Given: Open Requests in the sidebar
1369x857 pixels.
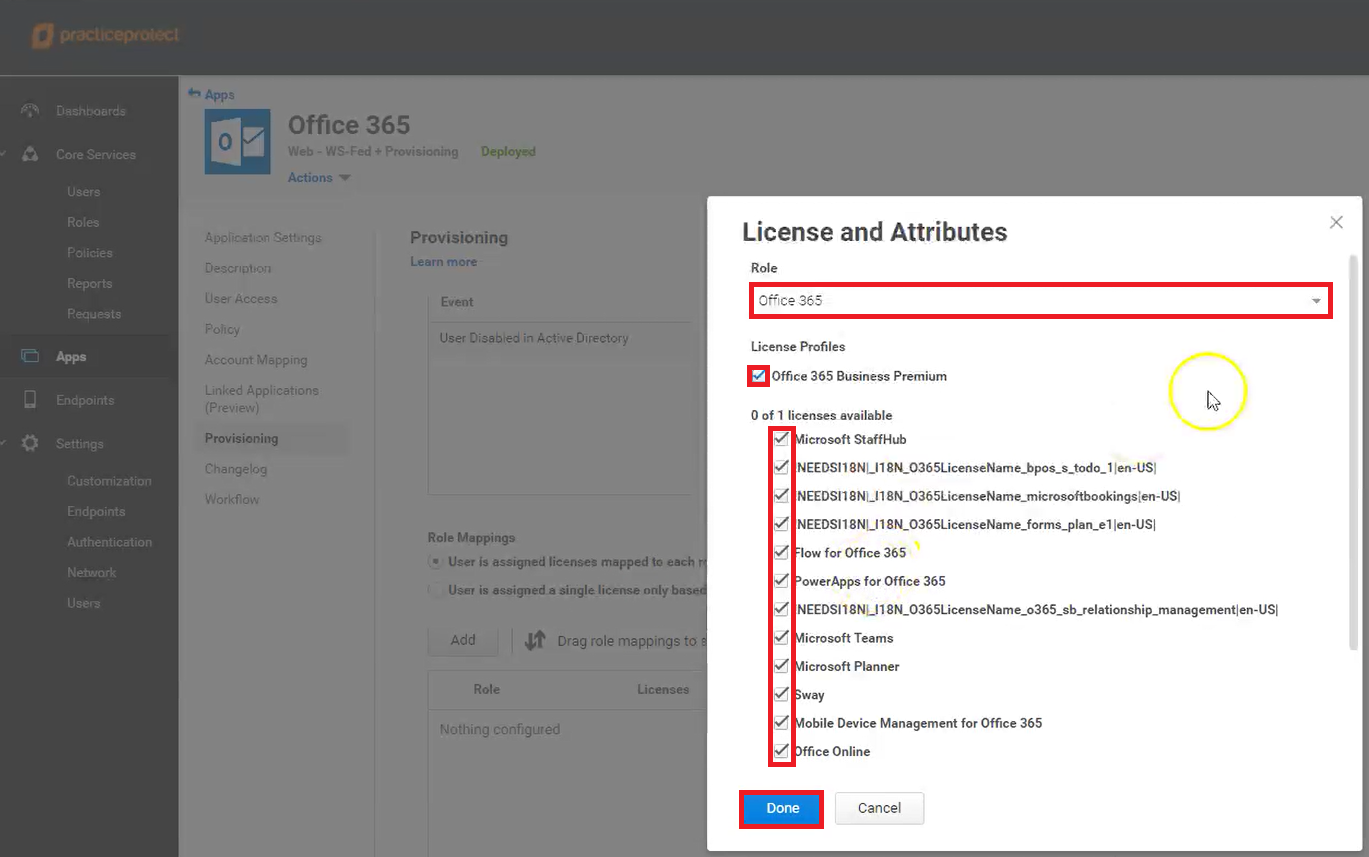Looking at the screenshot, I should [94, 313].
